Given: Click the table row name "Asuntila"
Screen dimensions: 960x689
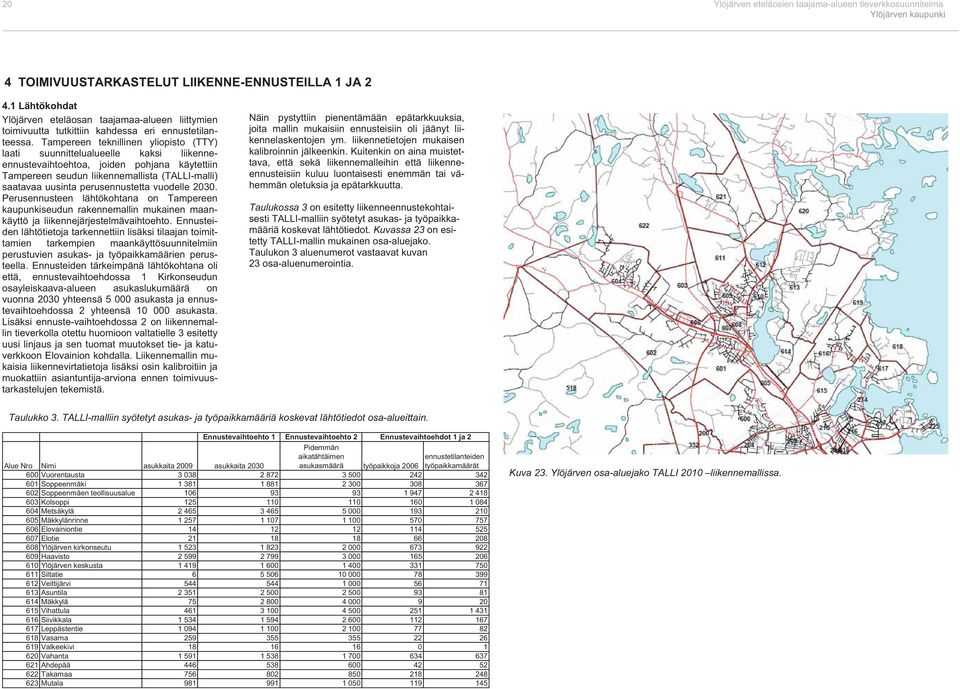Looking at the screenshot, I should click(x=54, y=593).
